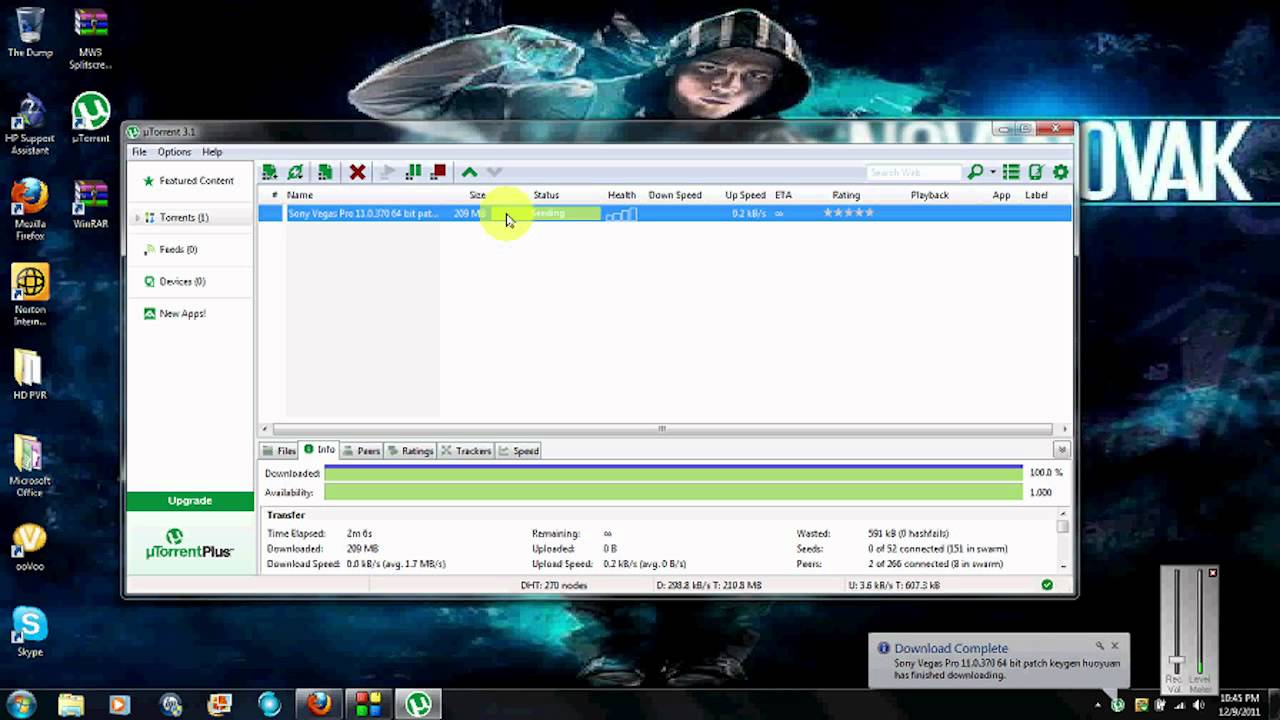Click the Transfer info pane vertical scrollbar
The width and height of the screenshot is (1280, 720).
(x=1063, y=540)
